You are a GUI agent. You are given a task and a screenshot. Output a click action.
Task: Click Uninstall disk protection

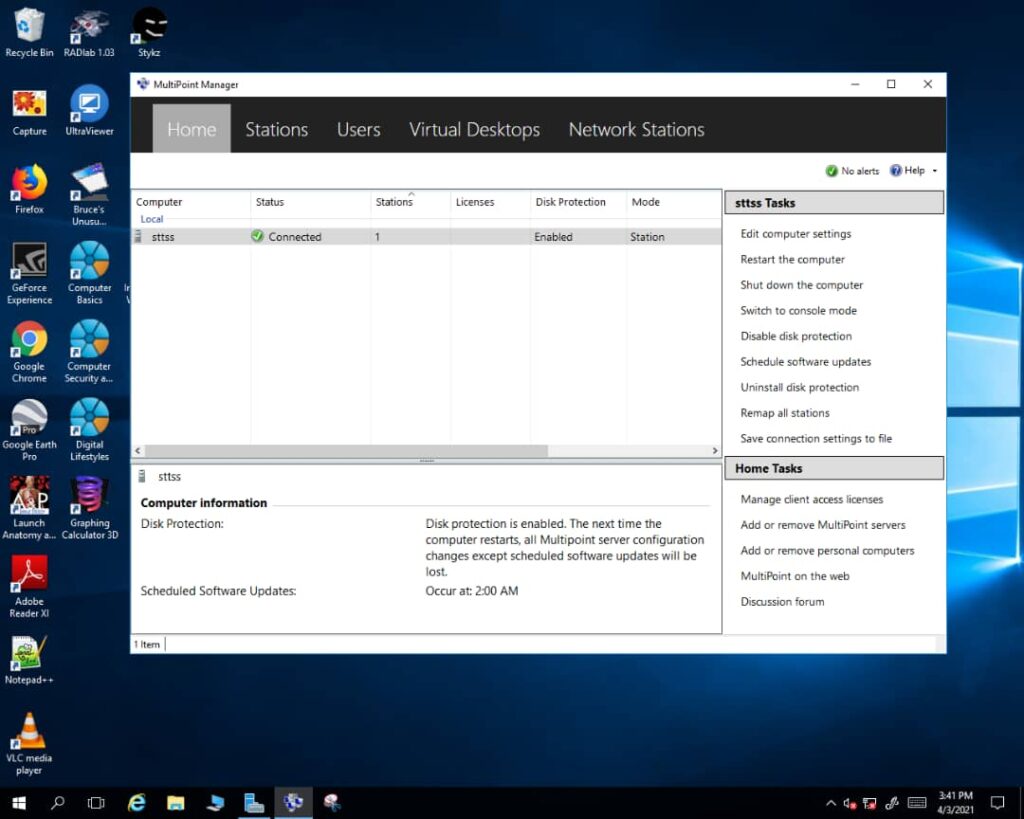[799, 387]
